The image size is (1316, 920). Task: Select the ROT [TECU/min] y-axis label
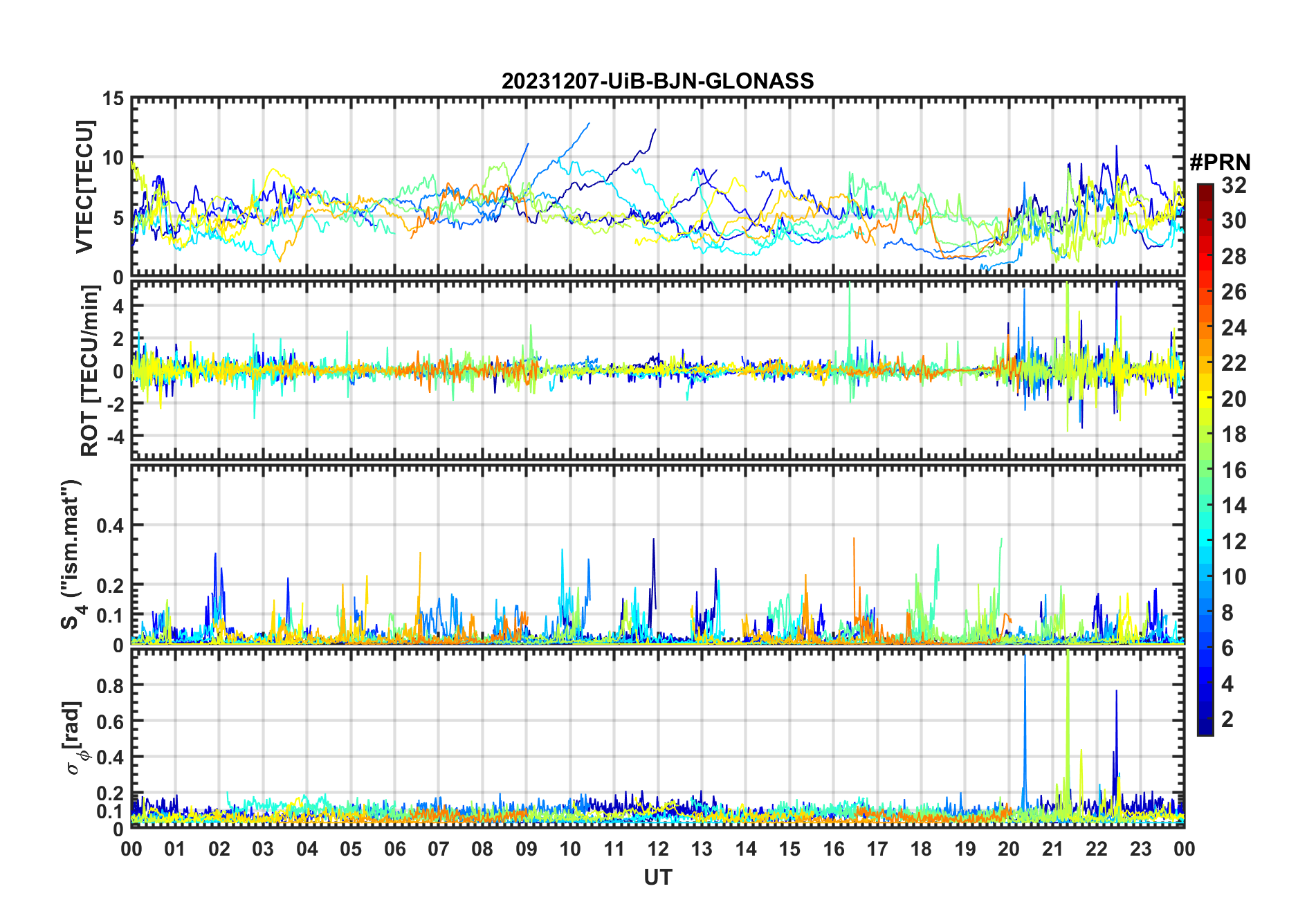point(89,370)
